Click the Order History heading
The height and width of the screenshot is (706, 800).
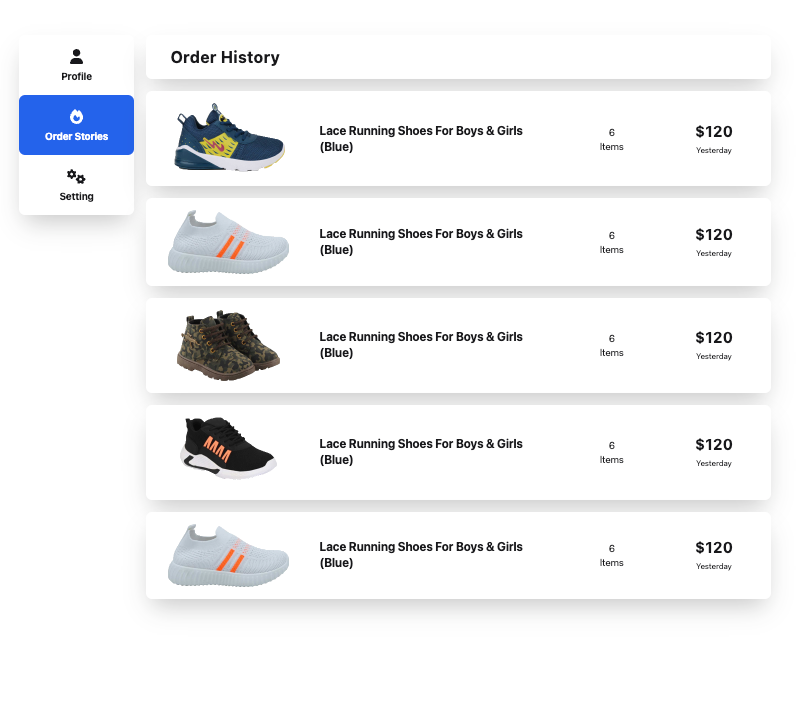click(225, 58)
